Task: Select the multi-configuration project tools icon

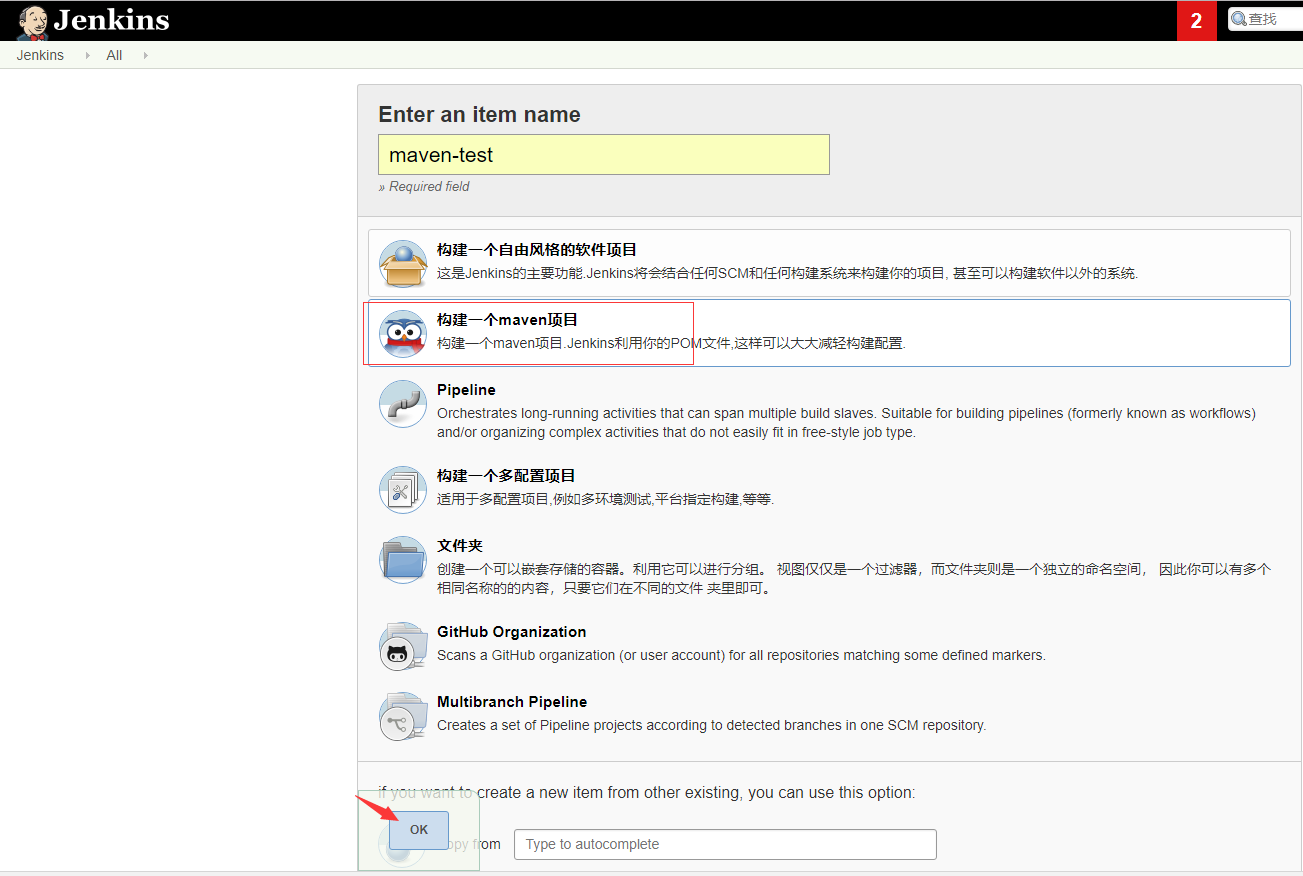Action: pos(403,490)
